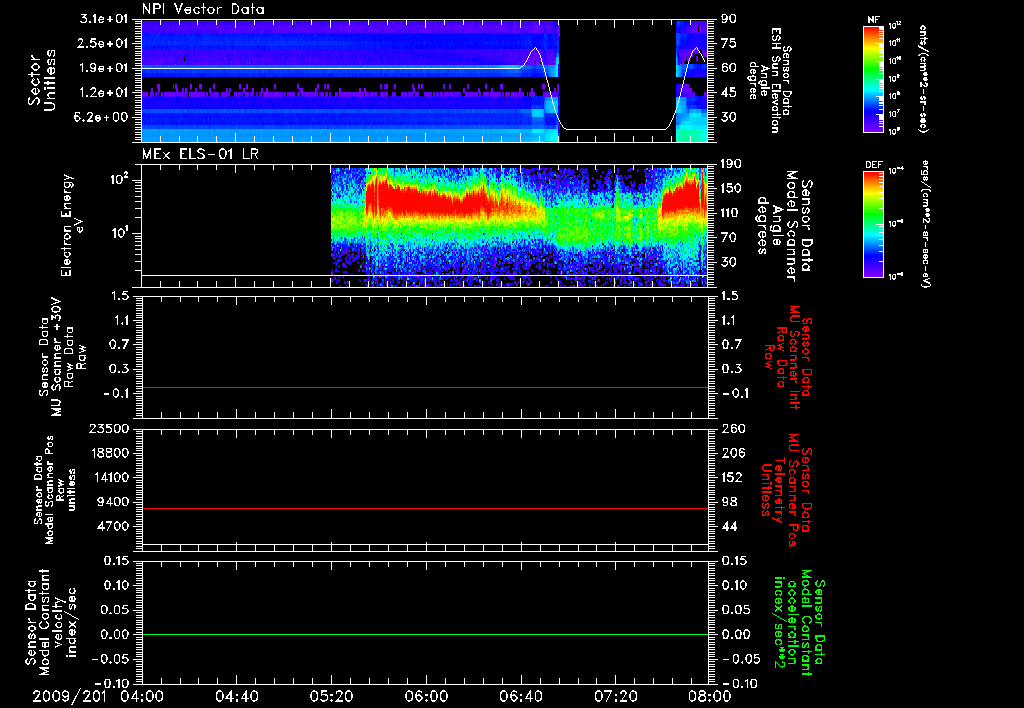
Task: Click the 9400 scanner position tick label
Action: click(113, 502)
